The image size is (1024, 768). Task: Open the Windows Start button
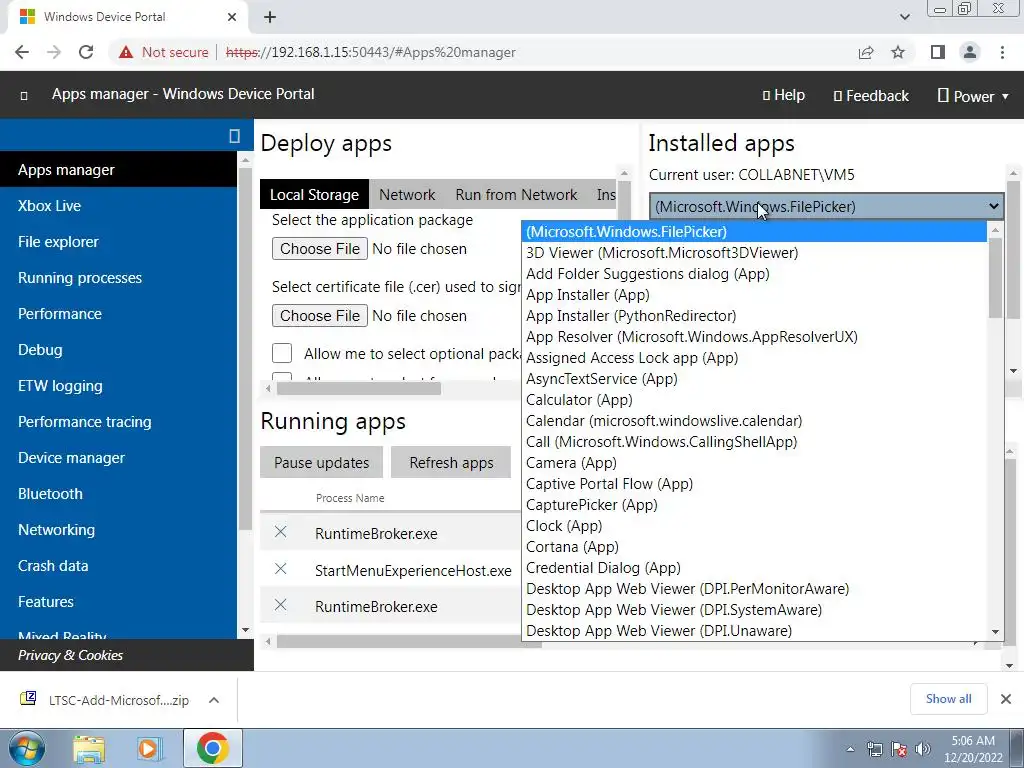point(26,748)
